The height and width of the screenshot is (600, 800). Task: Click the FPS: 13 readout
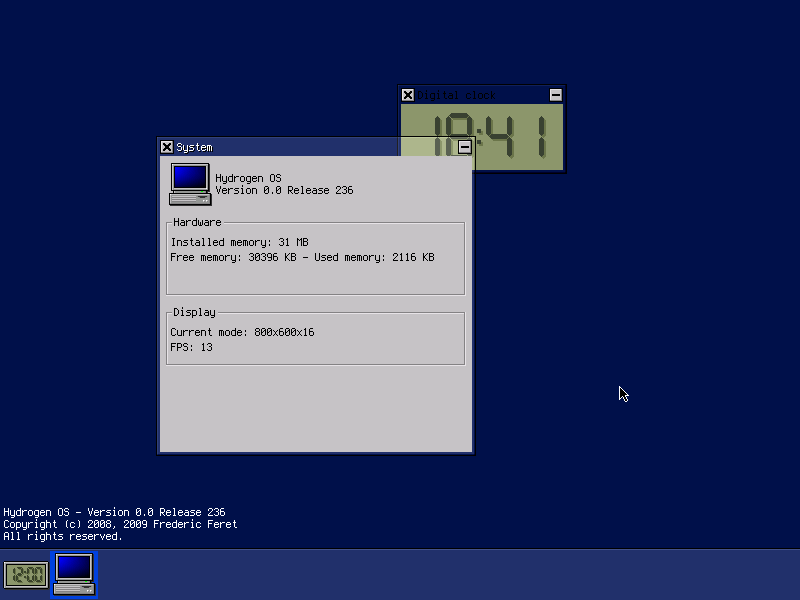[x=191, y=347]
